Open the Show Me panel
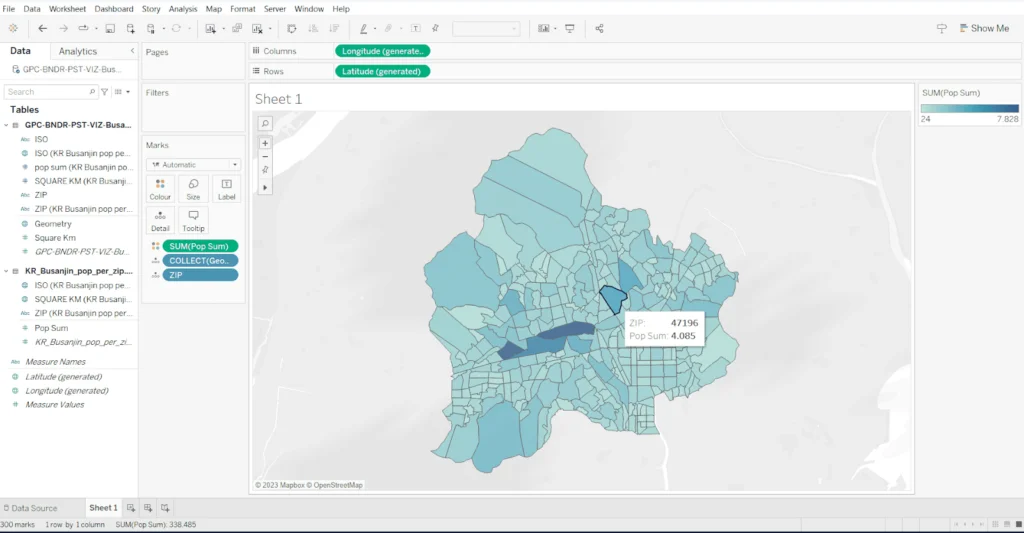Image resolution: width=1024 pixels, height=533 pixels. [983, 28]
